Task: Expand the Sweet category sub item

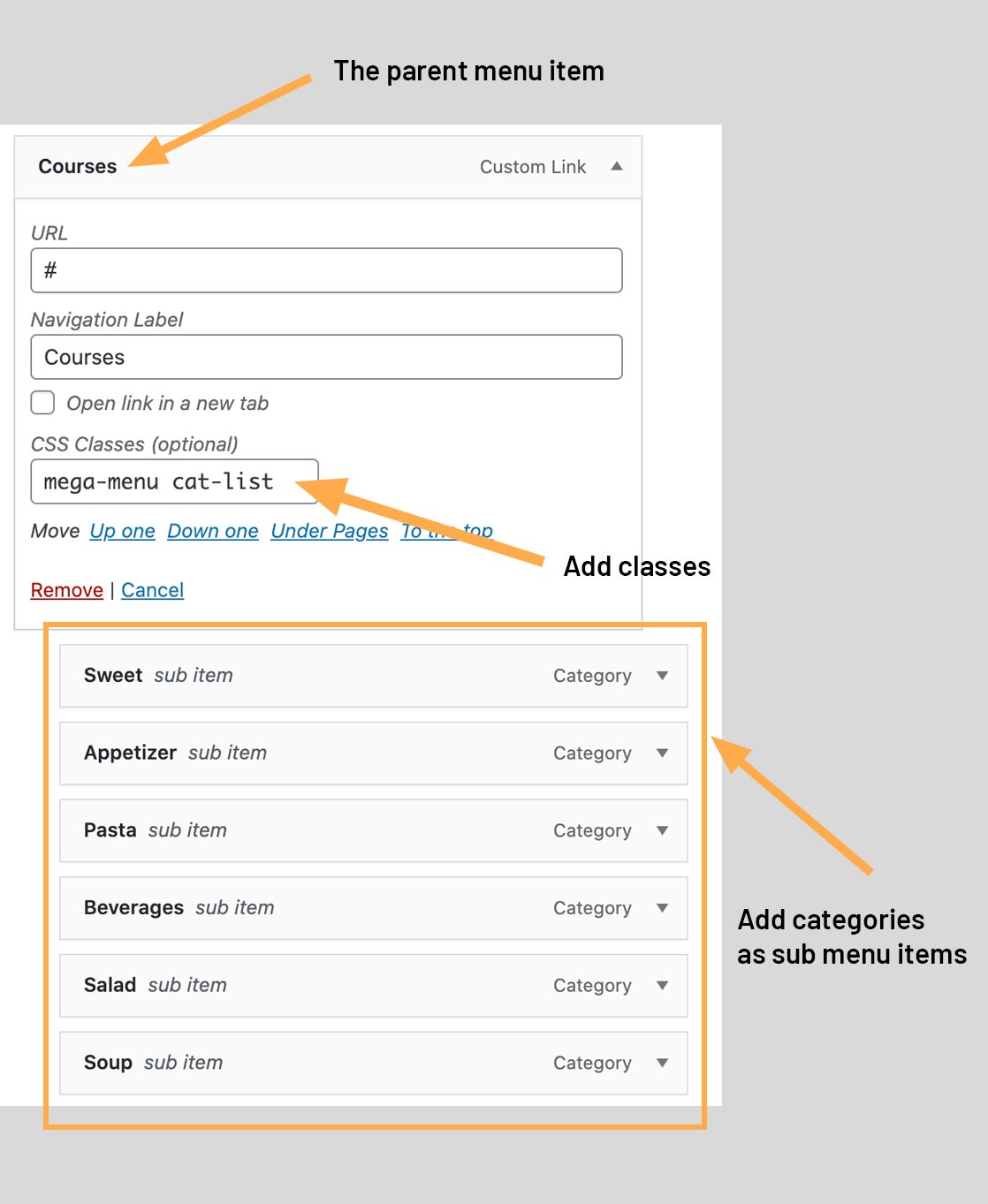Action: (662, 676)
